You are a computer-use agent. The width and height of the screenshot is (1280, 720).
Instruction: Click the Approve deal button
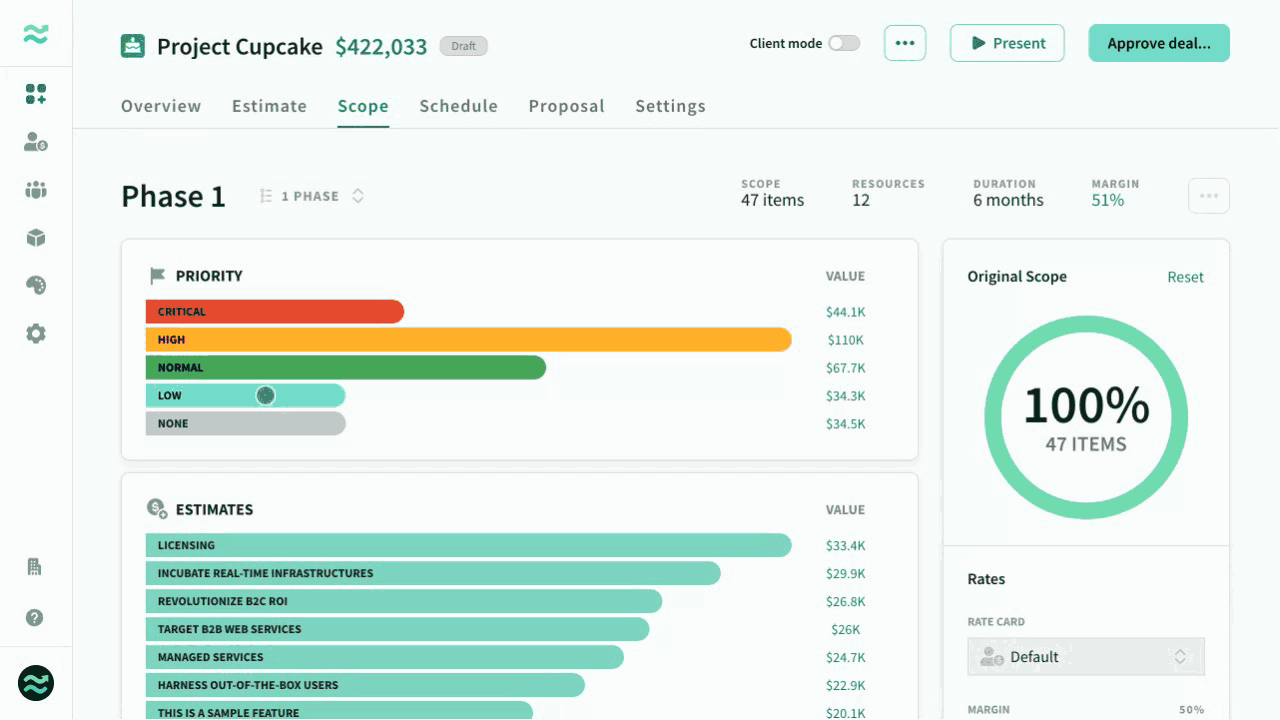(x=1159, y=43)
